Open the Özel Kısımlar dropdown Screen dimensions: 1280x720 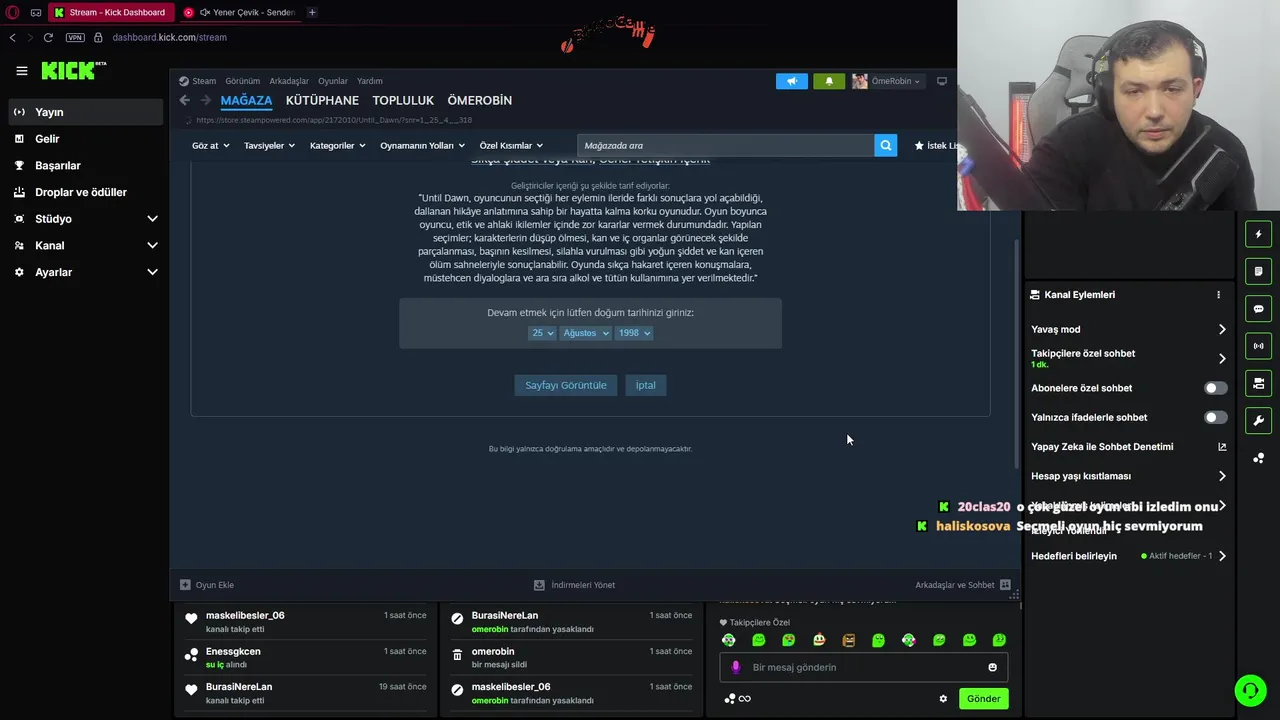point(511,145)
